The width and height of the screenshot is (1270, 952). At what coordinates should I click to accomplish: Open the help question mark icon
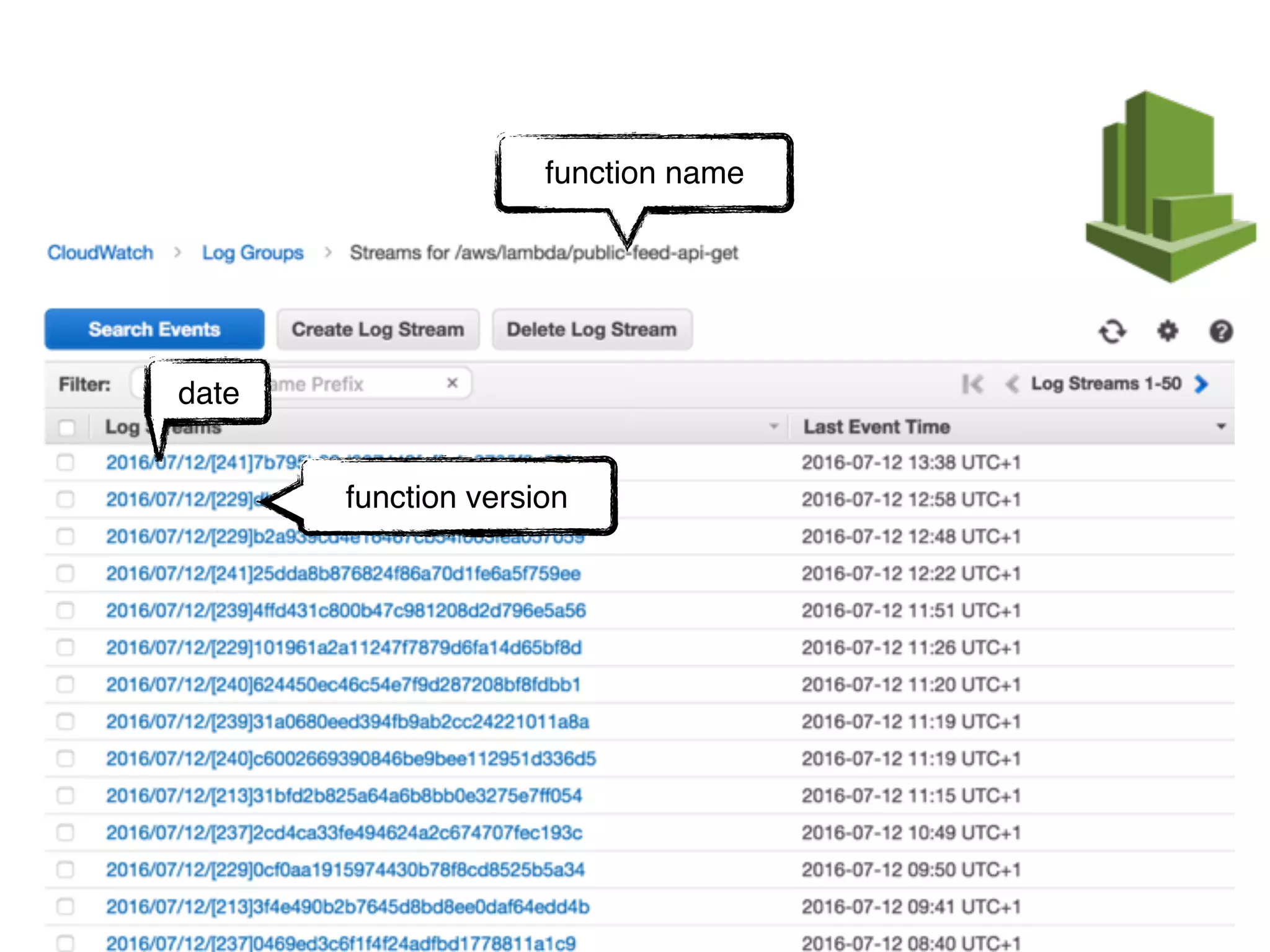[x=1221, y=331]
